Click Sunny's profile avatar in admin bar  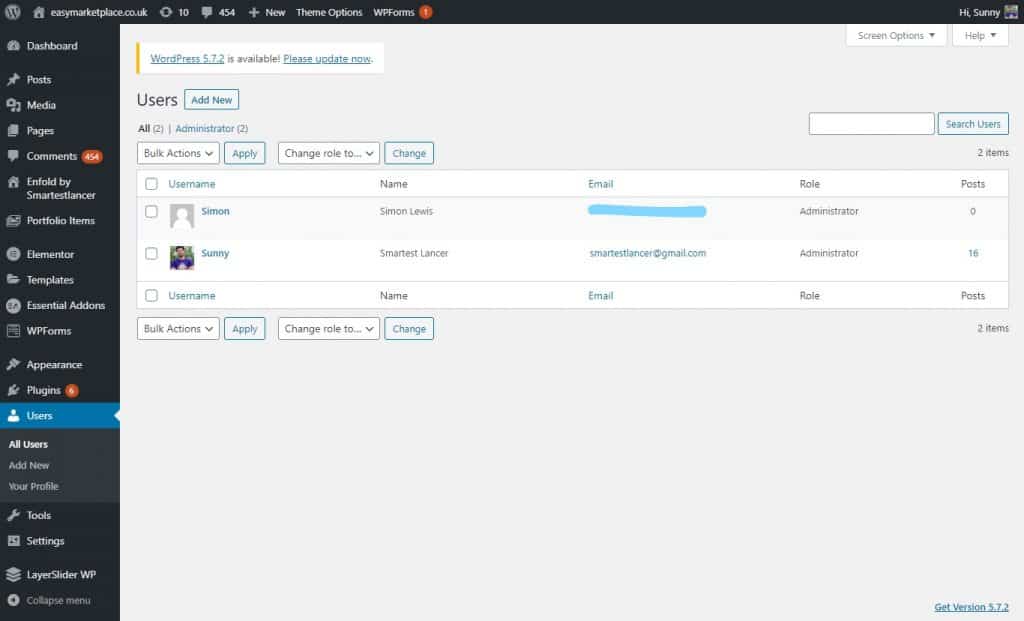click(1011, 12)
